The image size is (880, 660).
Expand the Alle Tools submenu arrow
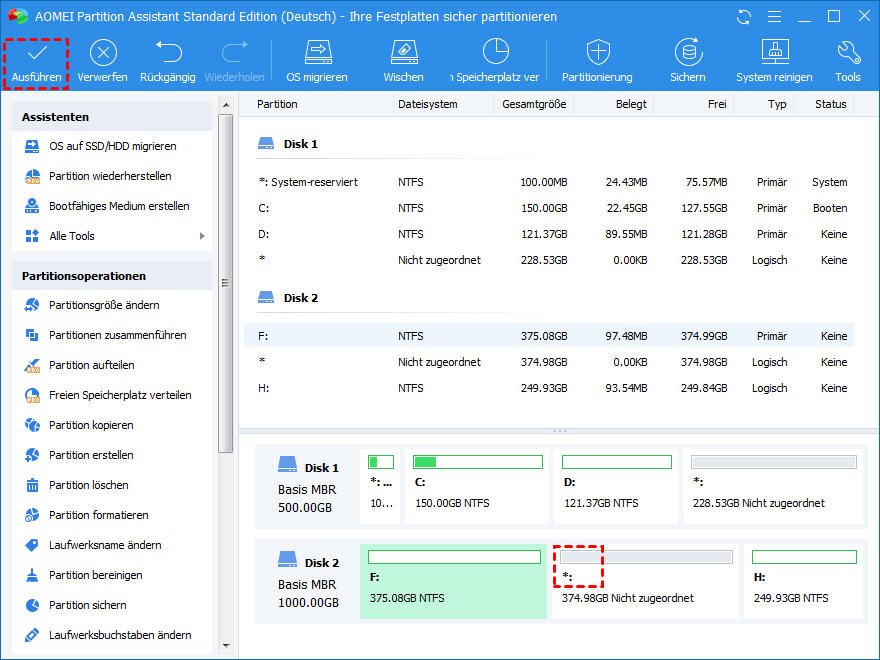(202, 236)
